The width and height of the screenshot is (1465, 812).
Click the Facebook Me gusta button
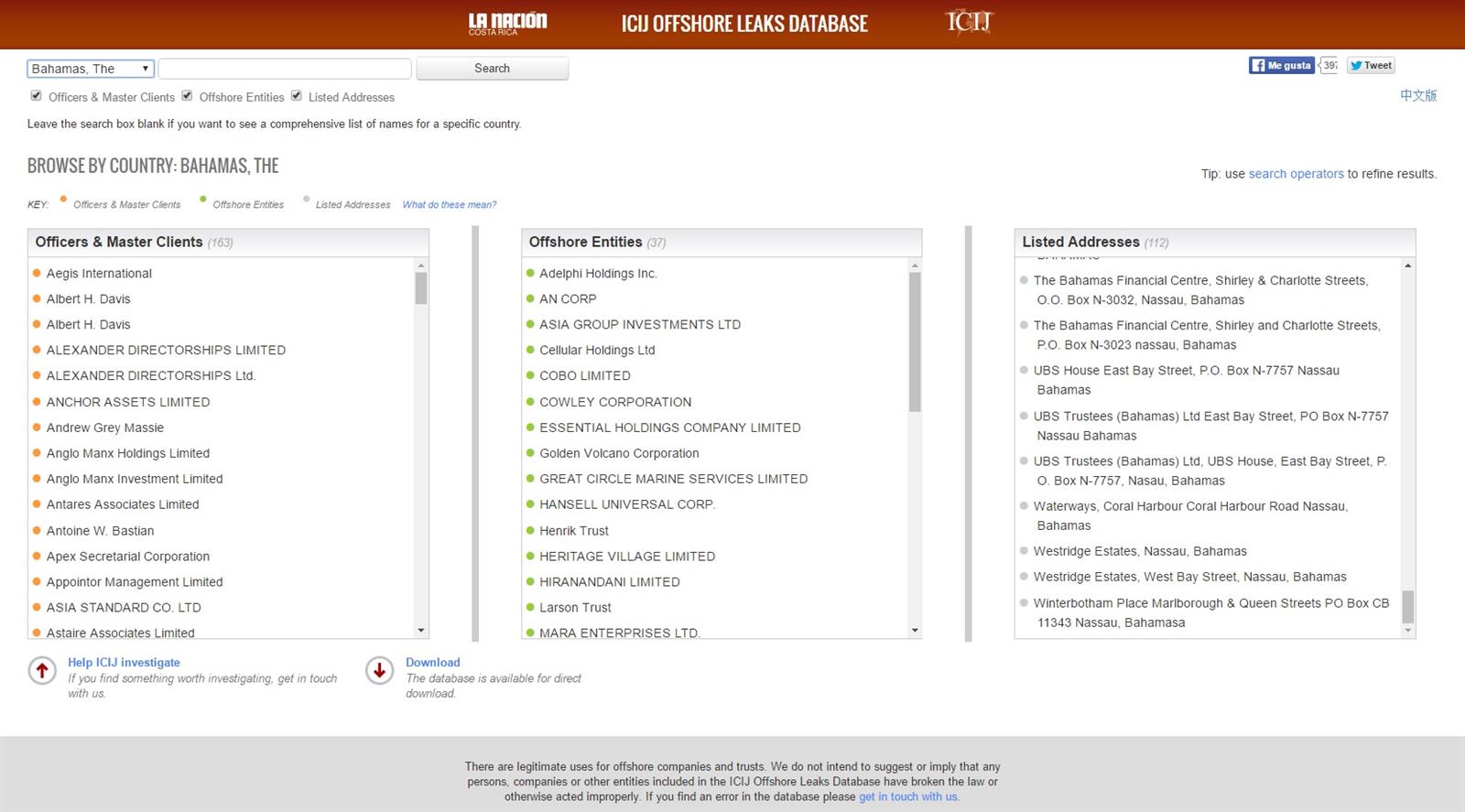1281,65
